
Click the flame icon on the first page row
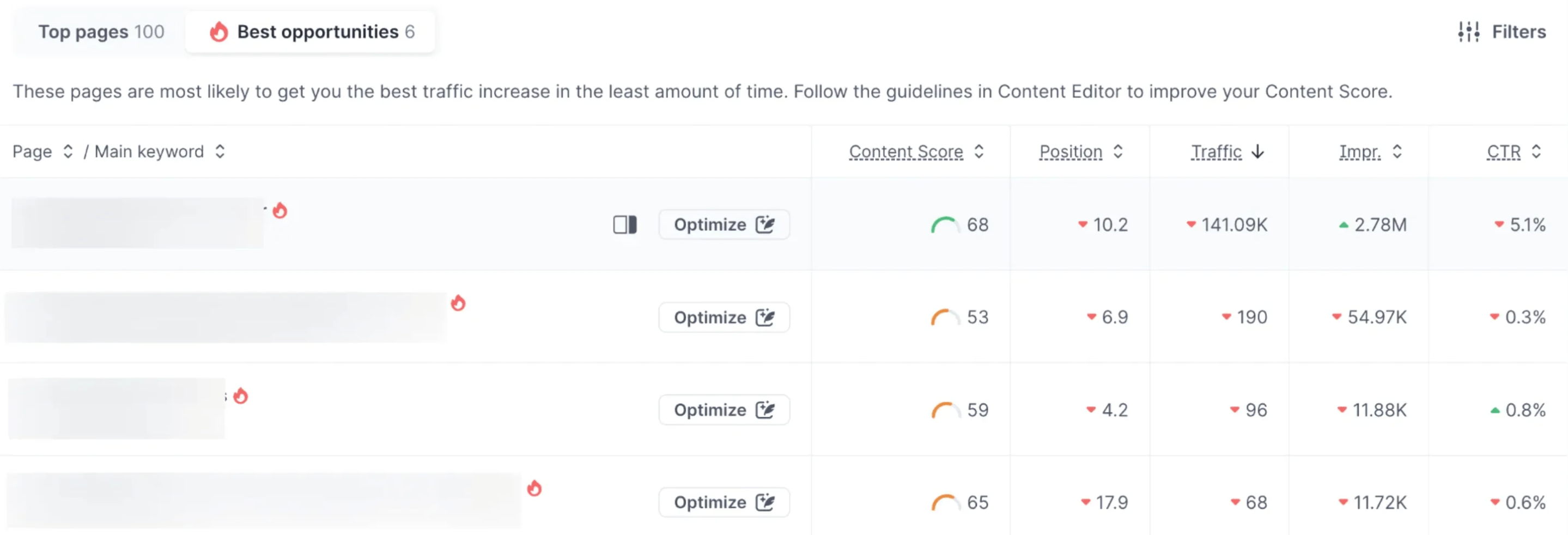pos(280,211)
